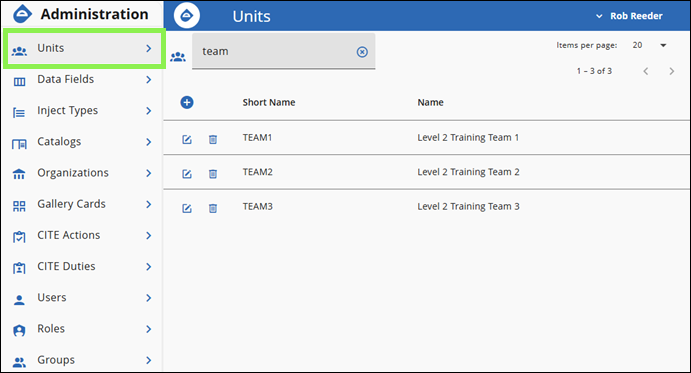Click the Organizations building icon
Image resolution: width=691 pixels, height=373 pixels.
(x=19, y=175)
